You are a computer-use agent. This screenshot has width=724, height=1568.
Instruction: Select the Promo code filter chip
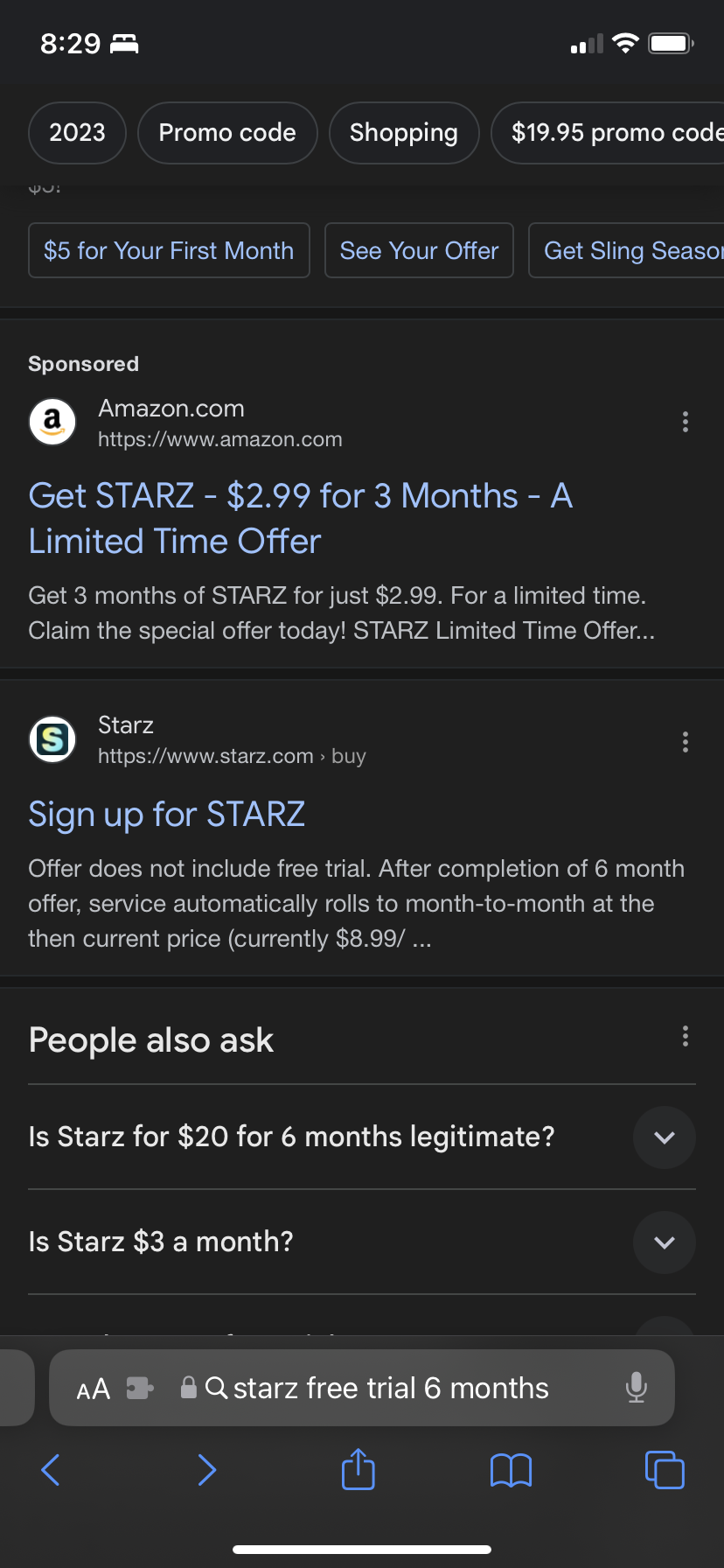(x=227, y=133)
